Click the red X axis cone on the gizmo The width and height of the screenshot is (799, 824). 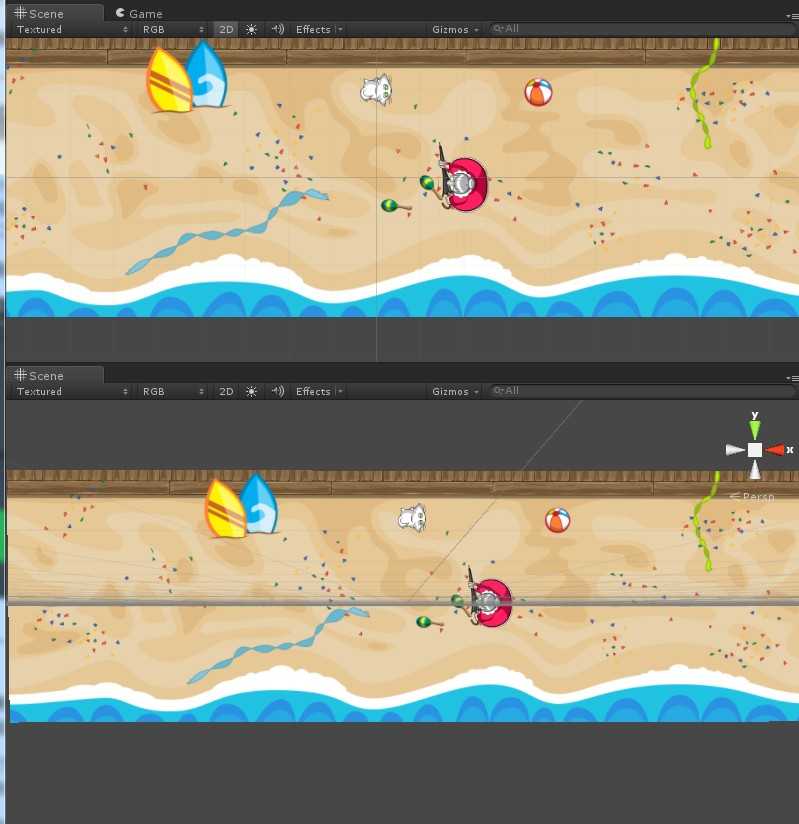pos(775,450)
